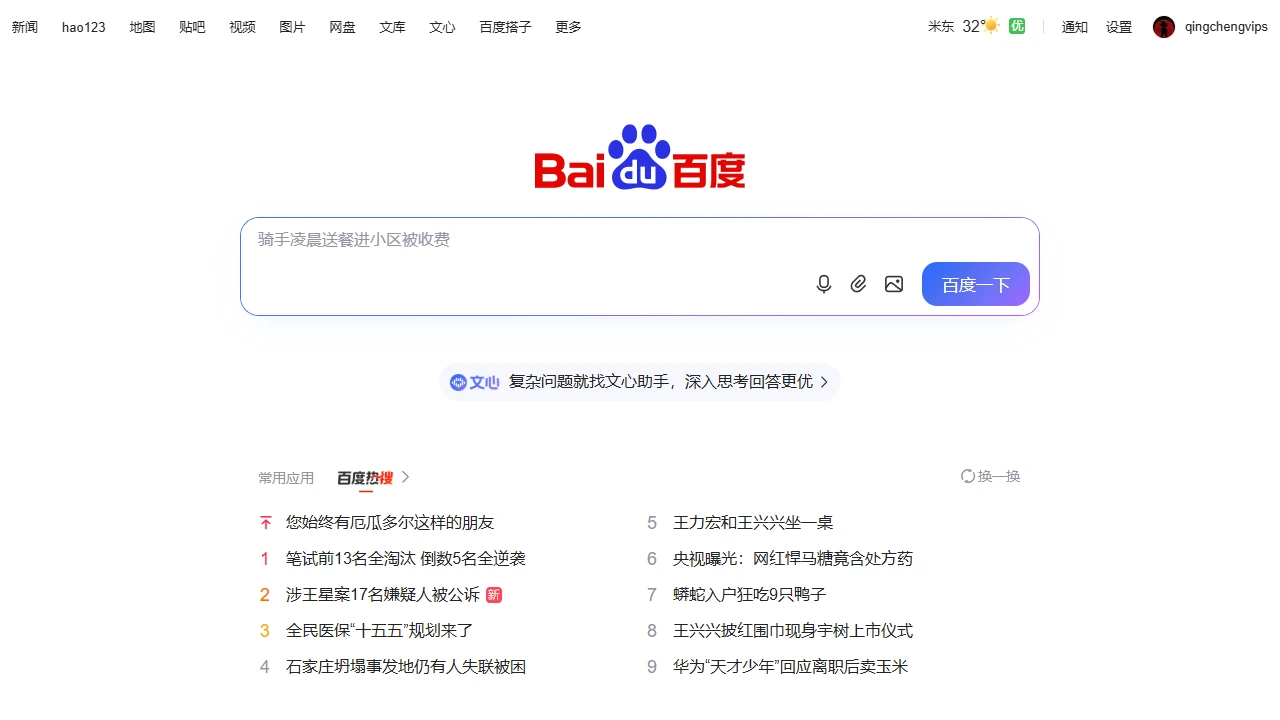Screen dimensions: 1280x720
Task: Open 蟒蛇入户狂吃9只鸭子 hot item
Action: coord(750,594)
